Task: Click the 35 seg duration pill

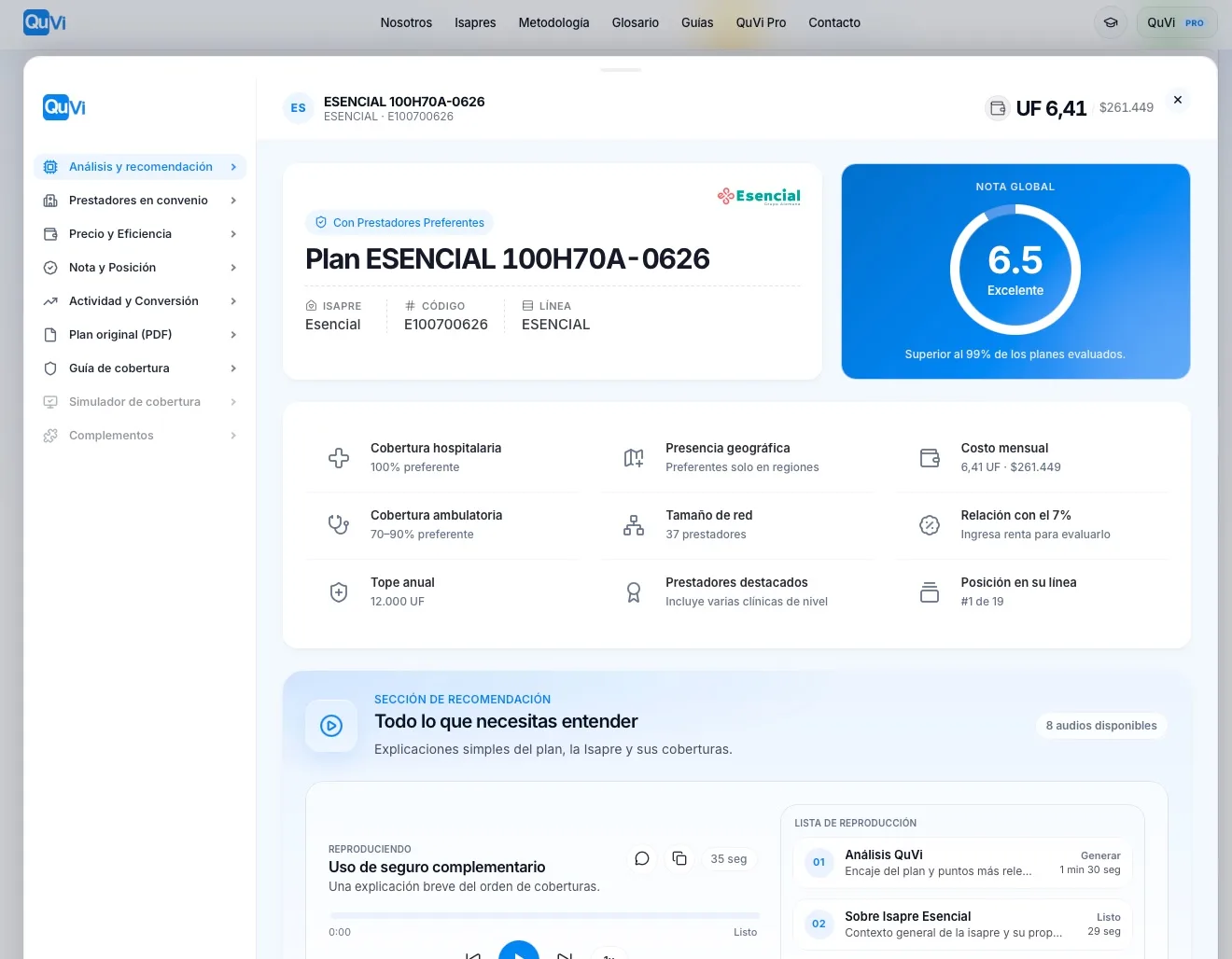Action: [x=729, y=859]
